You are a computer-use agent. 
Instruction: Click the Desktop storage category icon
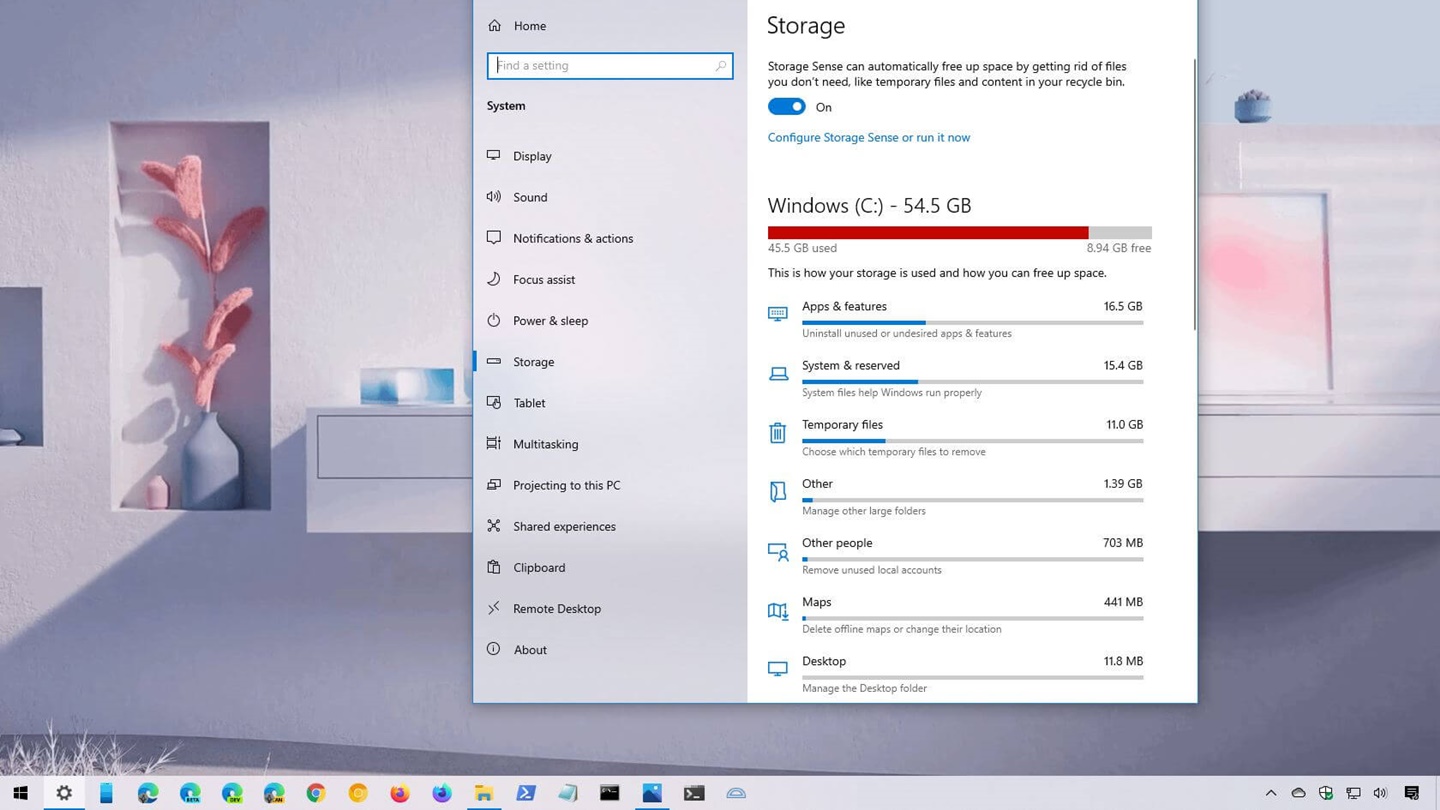pyautogui.click(x=777, y=669)
